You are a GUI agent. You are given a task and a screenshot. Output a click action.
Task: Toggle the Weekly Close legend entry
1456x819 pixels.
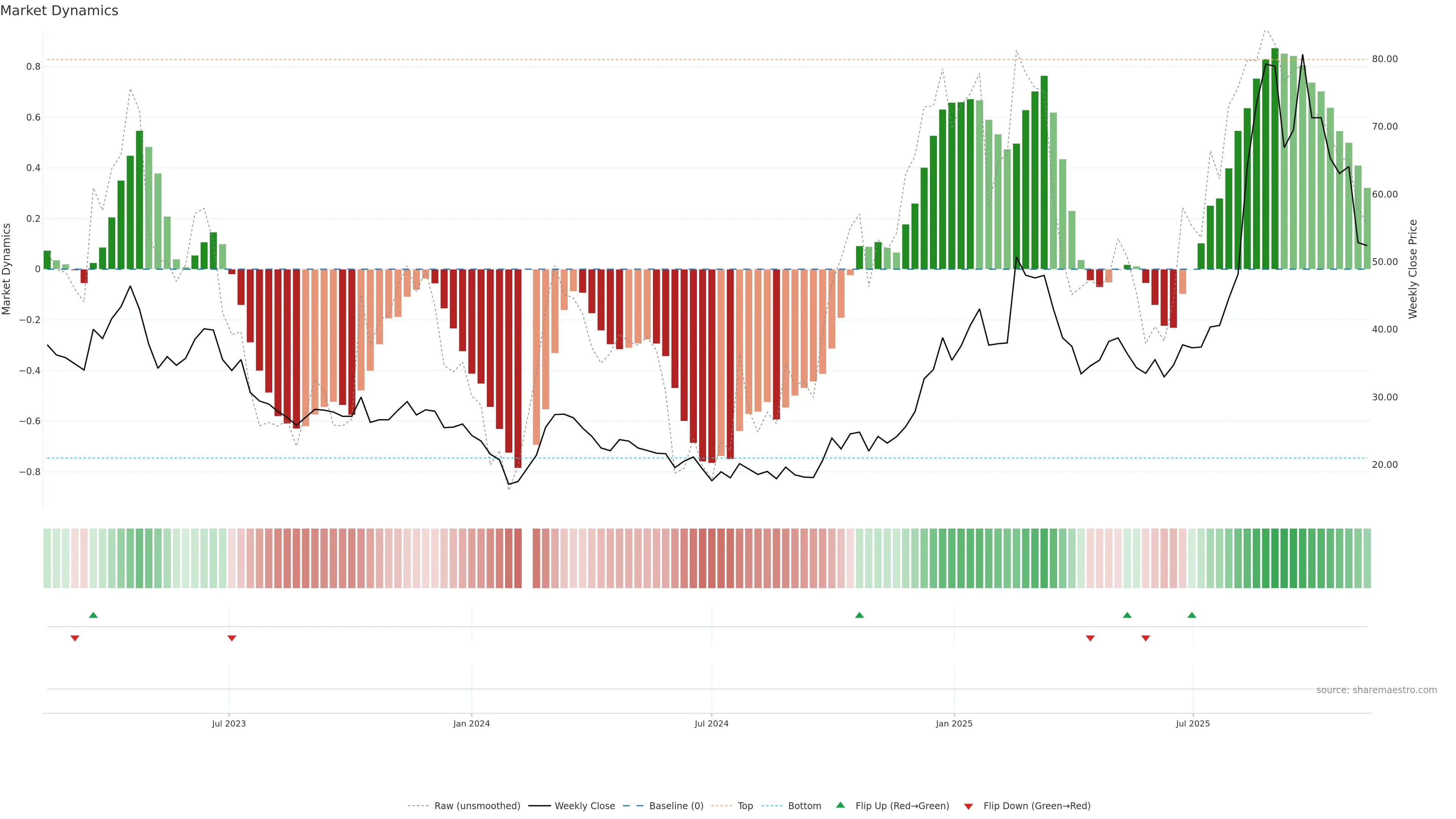pos(584,806)
